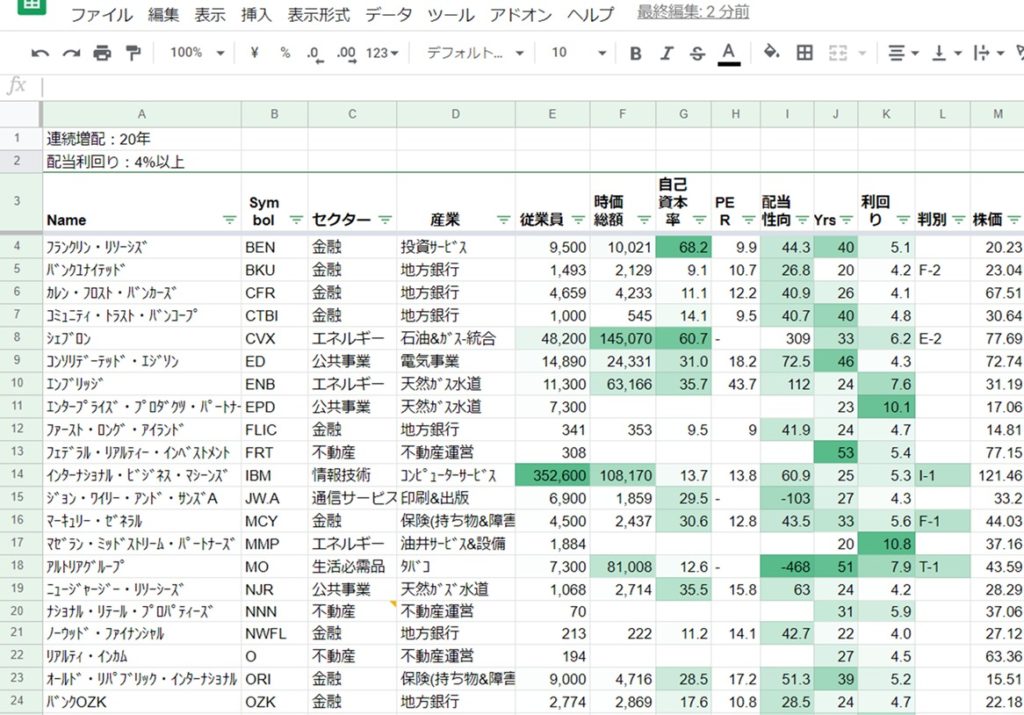Select the 352,600 employees cell
Viewport: 1024px width, 715px height.
(x=552, y=475)
